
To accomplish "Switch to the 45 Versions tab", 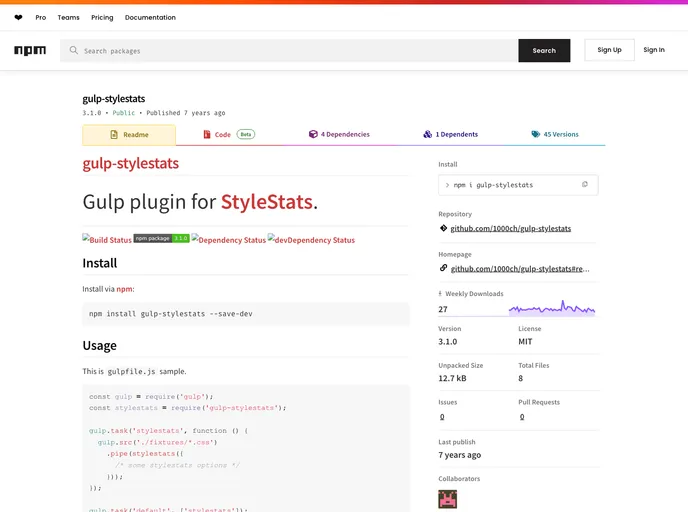I will click(555, 134).
